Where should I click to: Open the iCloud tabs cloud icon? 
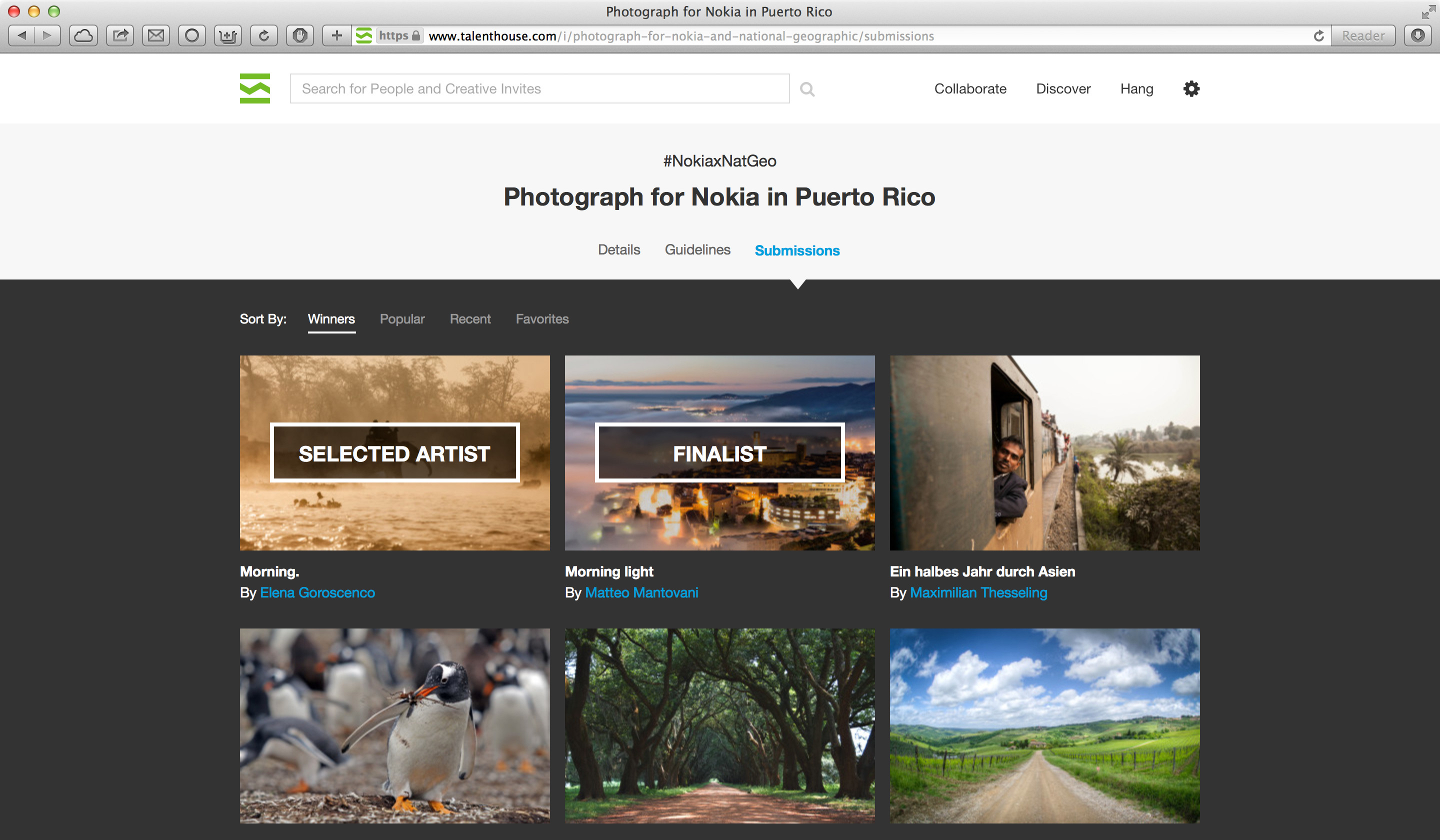(x=83, y=35)
